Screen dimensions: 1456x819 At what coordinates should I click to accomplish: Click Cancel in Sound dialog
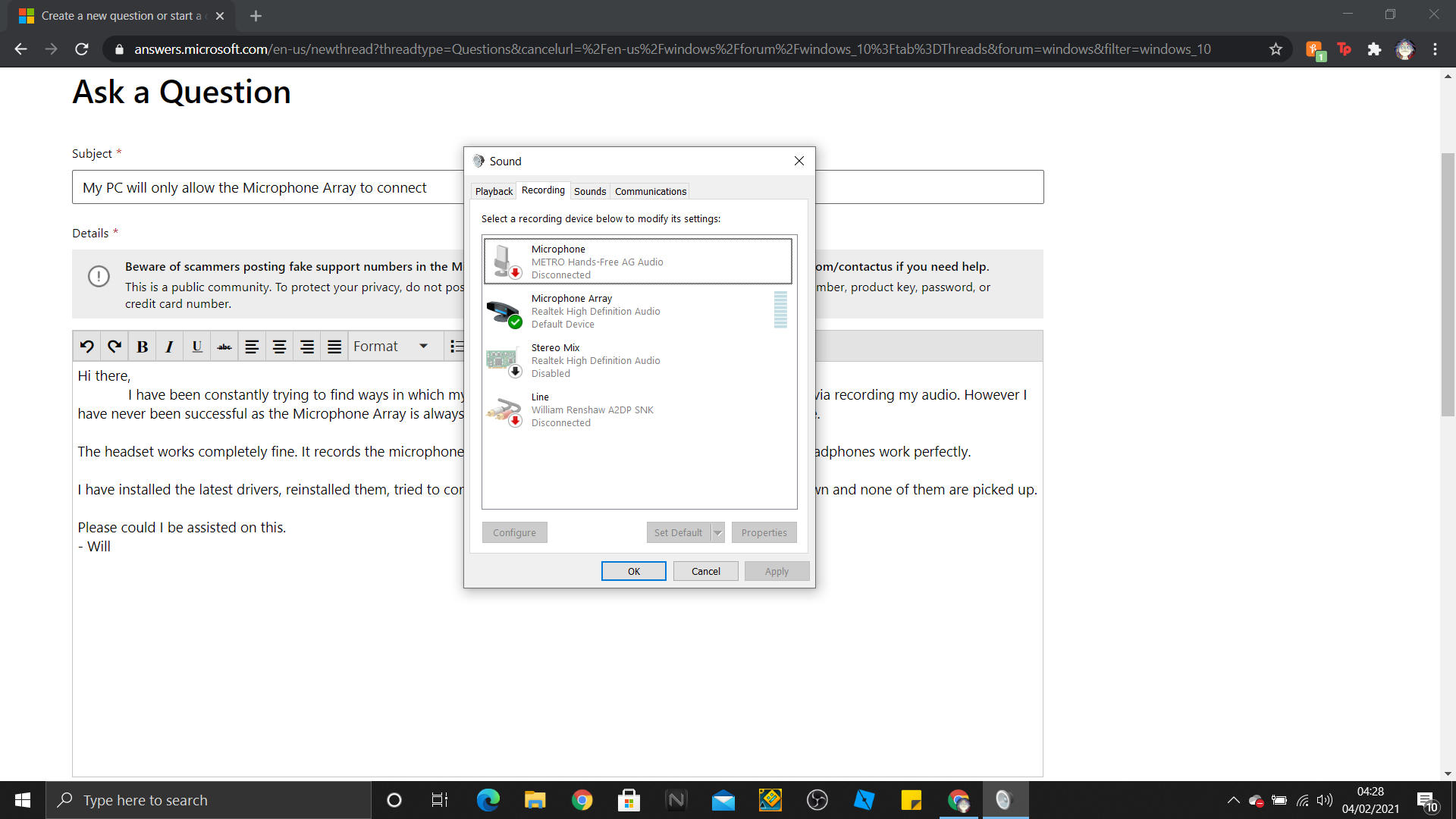[705, 571]
